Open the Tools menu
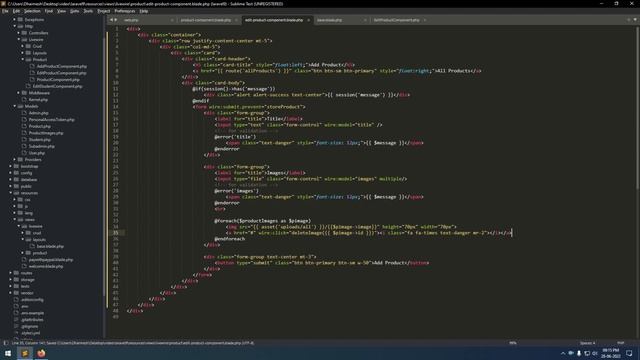640x360 pixels. 88,11
